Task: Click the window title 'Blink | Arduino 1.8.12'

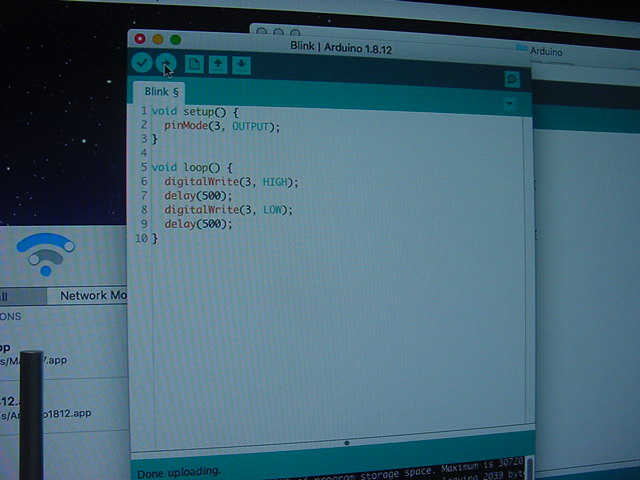Action: click(341, 48)
